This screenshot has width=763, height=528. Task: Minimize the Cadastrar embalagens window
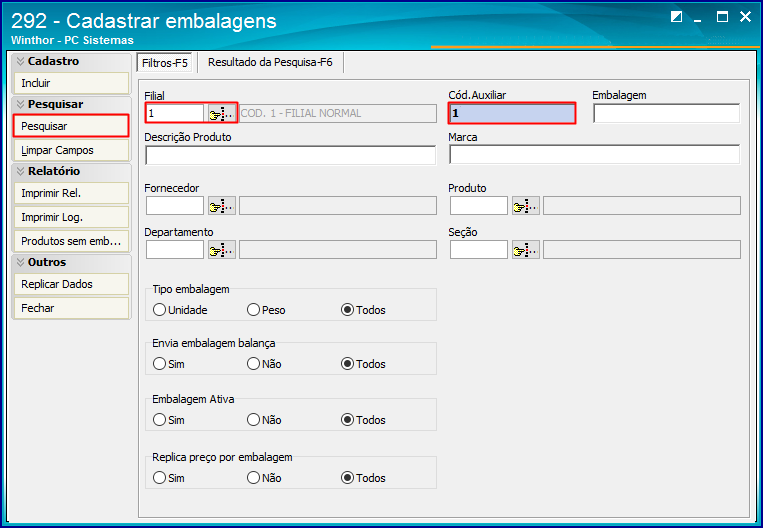tap(698, 18)
